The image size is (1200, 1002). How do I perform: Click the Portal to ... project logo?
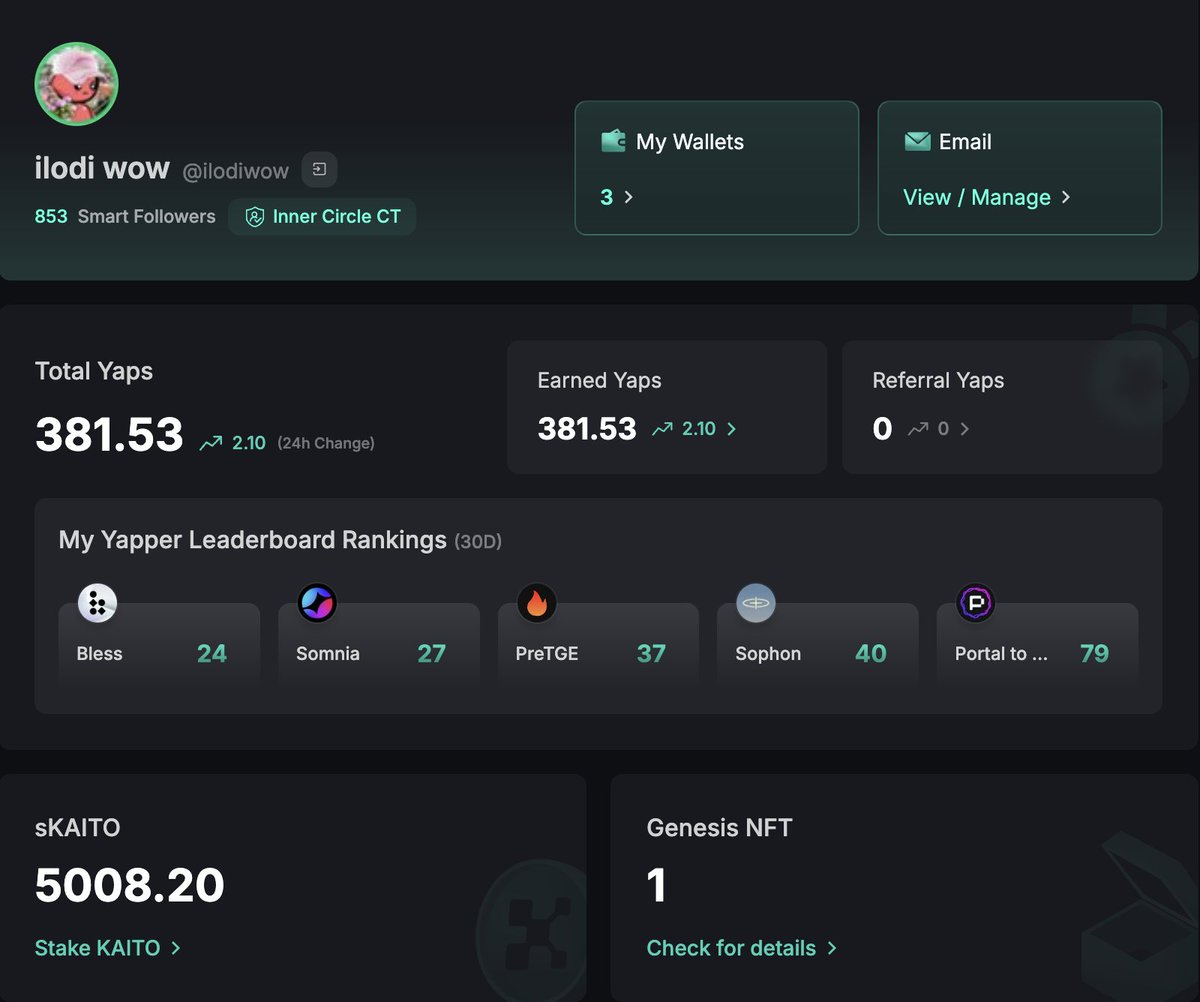click(x=976, y=603)
